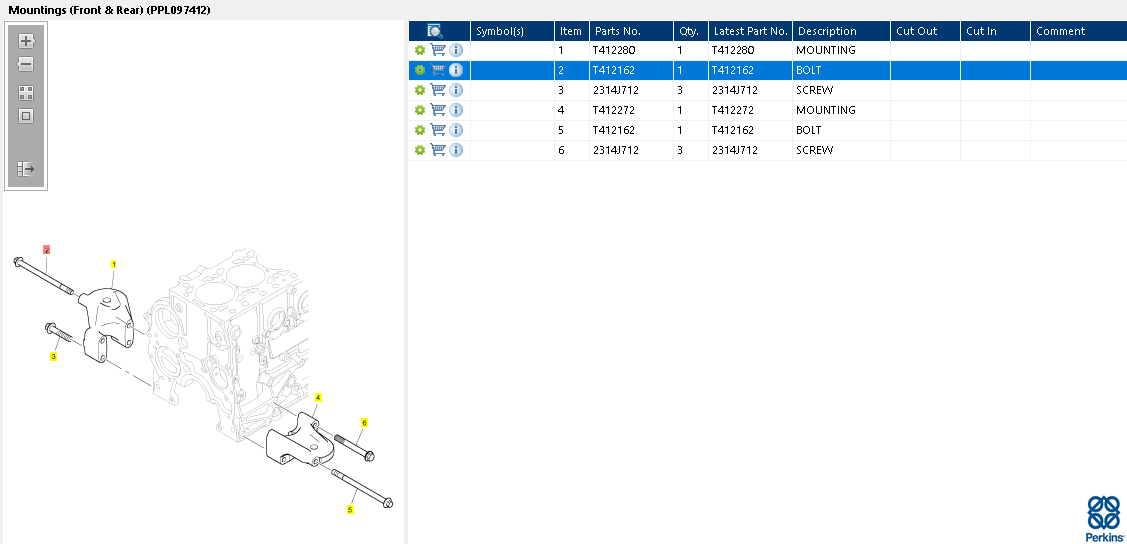This screenshot has width=1127, height=544.
Task: Zoom in on the parts diagram
Action: (26, 41)
